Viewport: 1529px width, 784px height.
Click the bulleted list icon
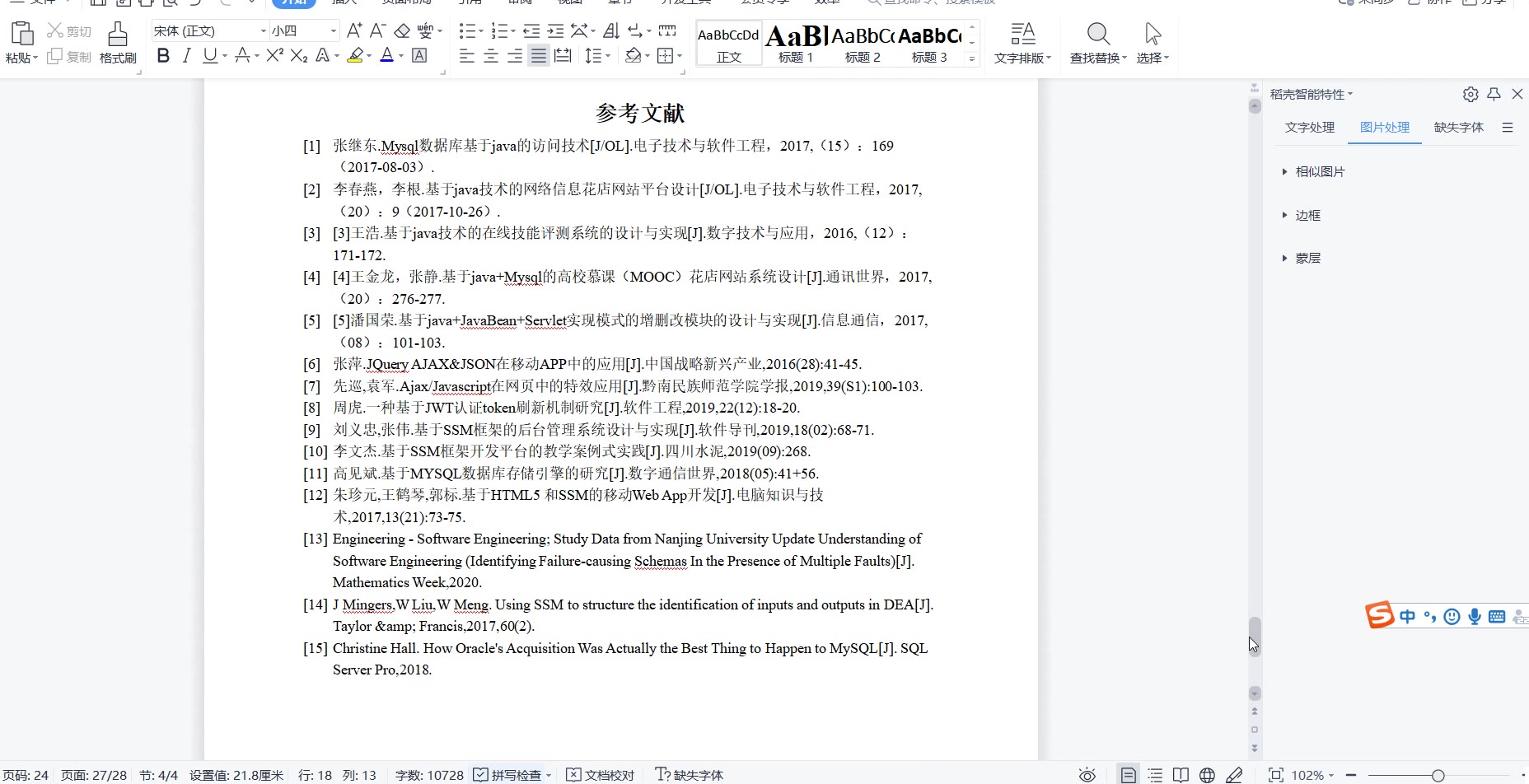pos(467,31)
